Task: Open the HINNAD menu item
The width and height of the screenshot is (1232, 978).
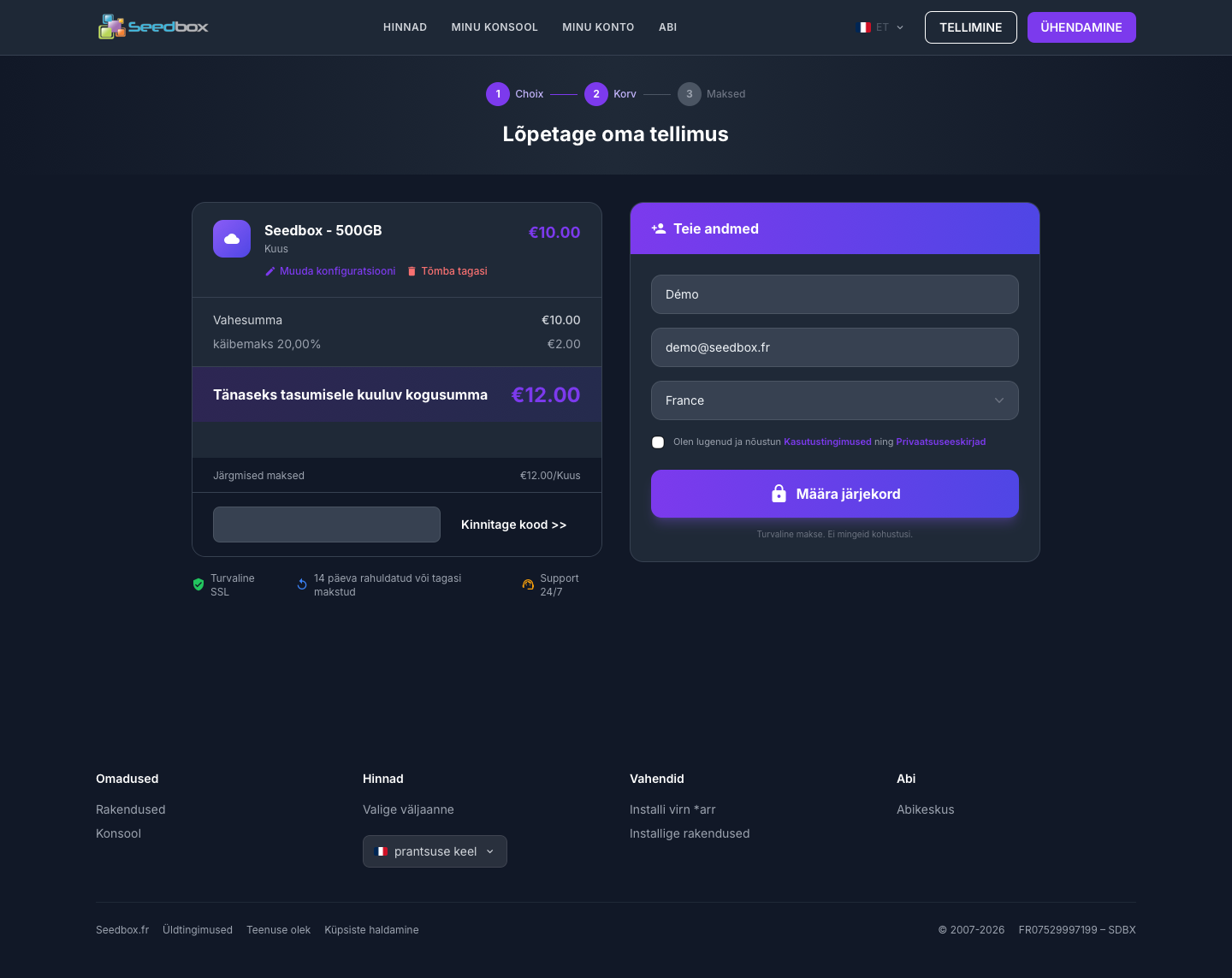Action: pos(405,27)
